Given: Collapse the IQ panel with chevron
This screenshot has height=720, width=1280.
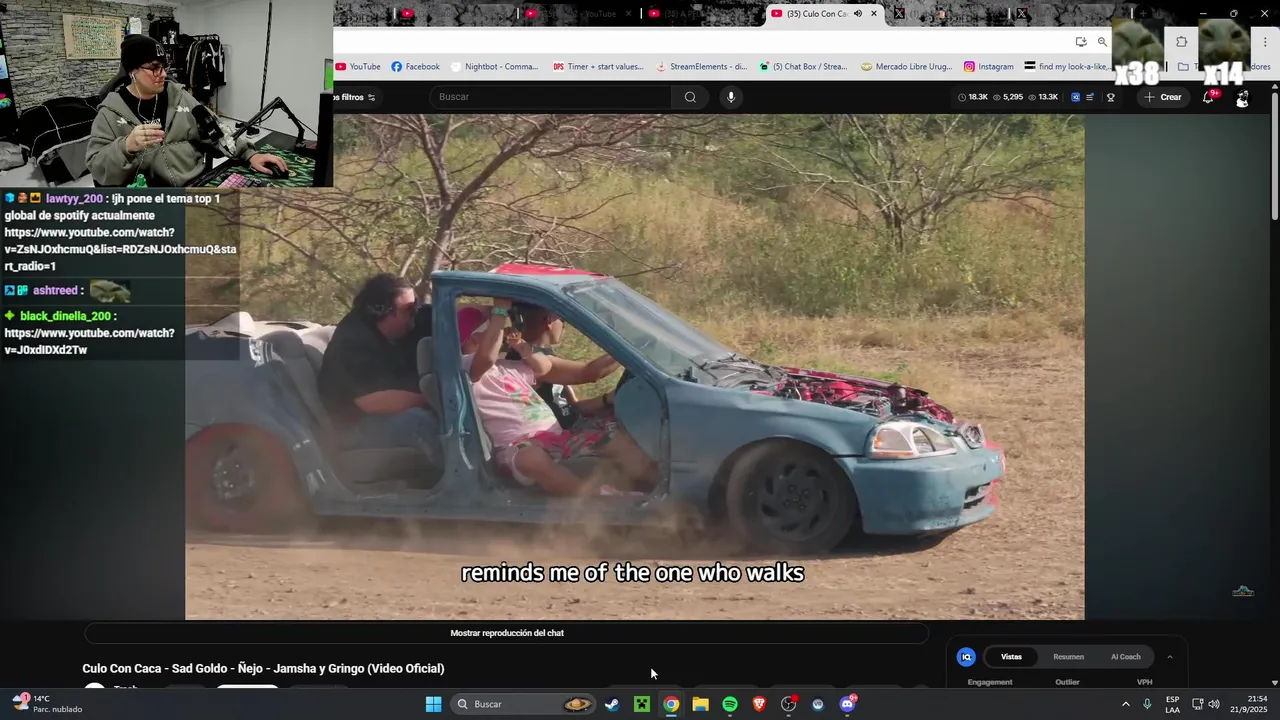Looking at the screenshot, I should tap(1170, 657).
